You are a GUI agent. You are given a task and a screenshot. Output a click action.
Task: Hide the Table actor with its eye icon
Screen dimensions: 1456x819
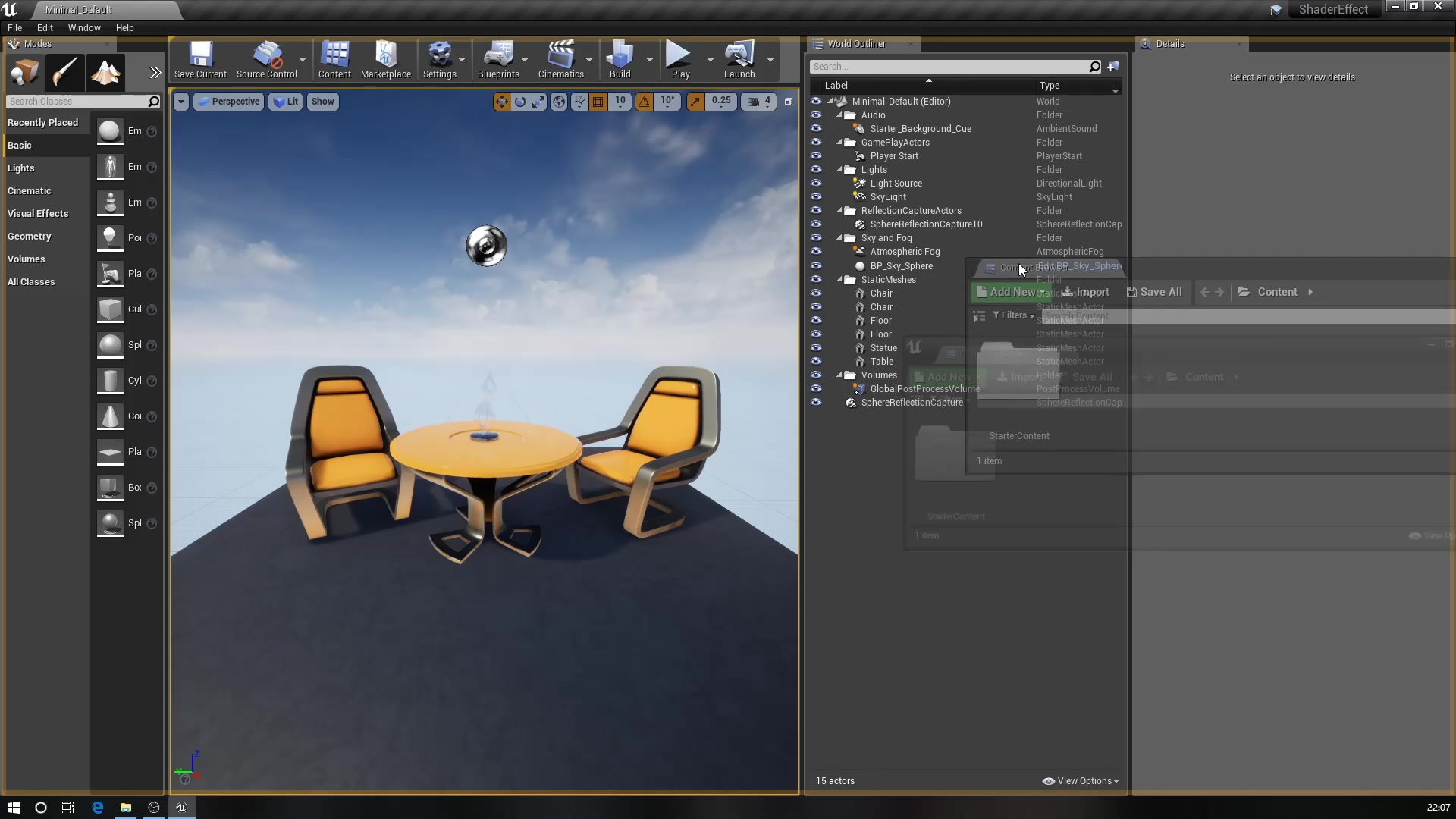(x=816, y=362)
